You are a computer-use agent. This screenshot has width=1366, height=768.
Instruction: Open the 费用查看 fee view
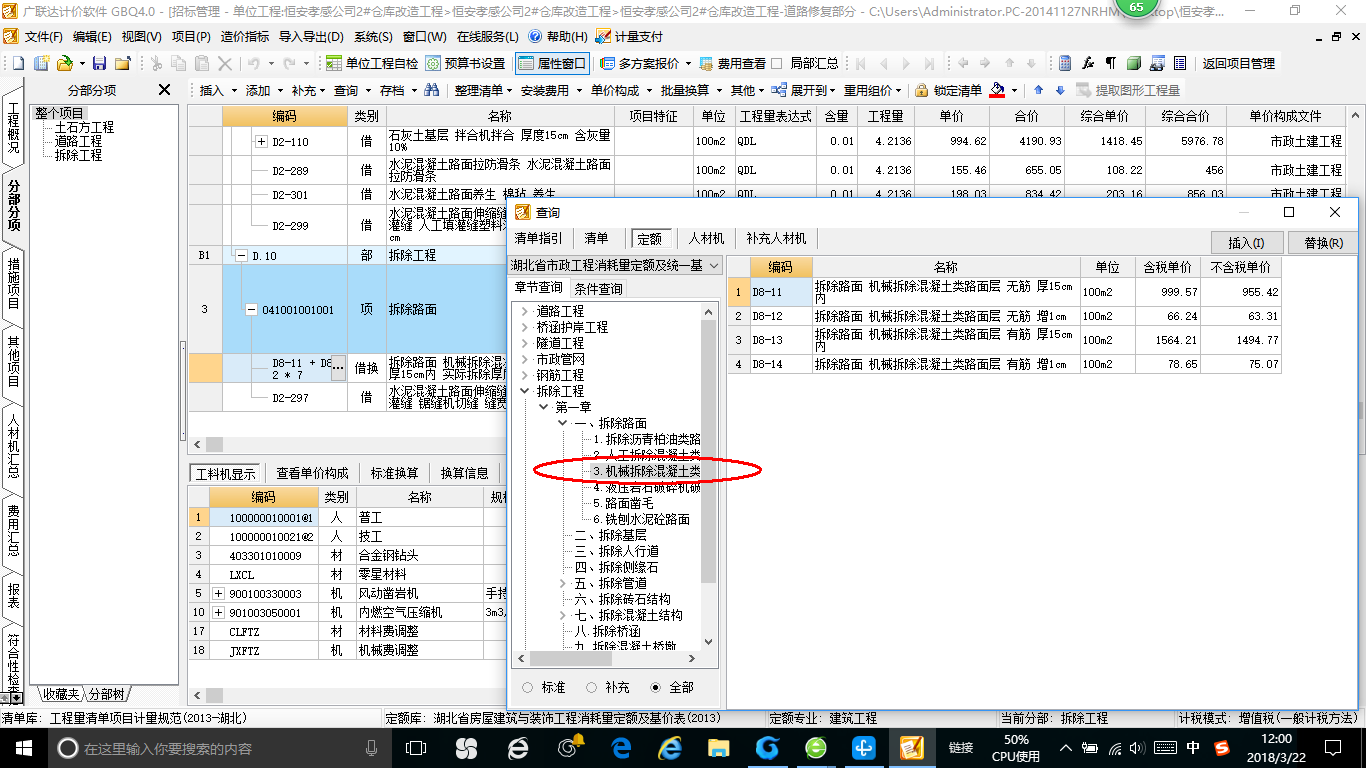click(733, 63)
